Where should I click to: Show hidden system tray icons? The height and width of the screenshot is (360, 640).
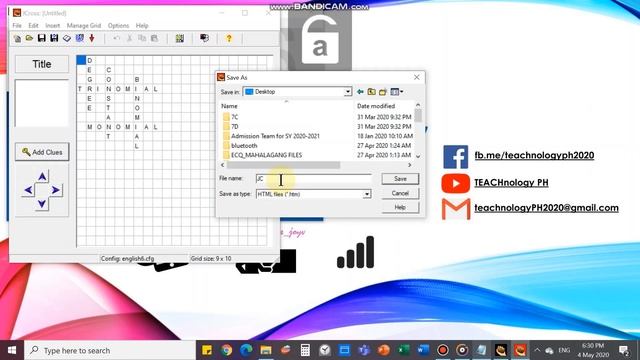point(537,350)
